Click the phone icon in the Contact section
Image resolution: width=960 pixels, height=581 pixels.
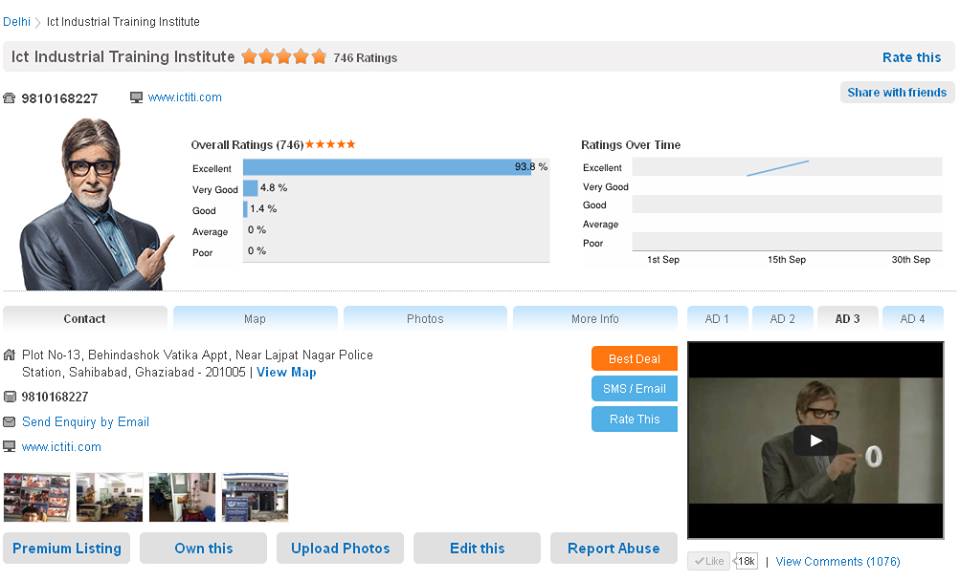9,397
